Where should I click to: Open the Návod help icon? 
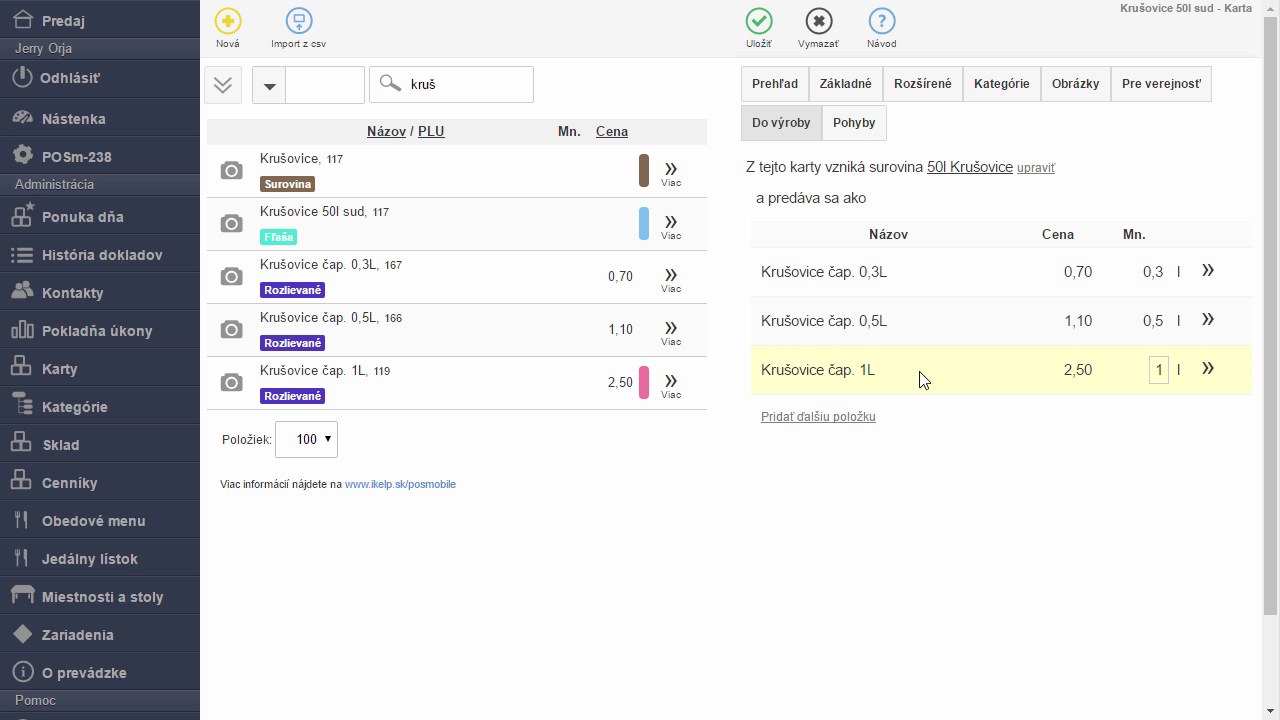point(881,21)
